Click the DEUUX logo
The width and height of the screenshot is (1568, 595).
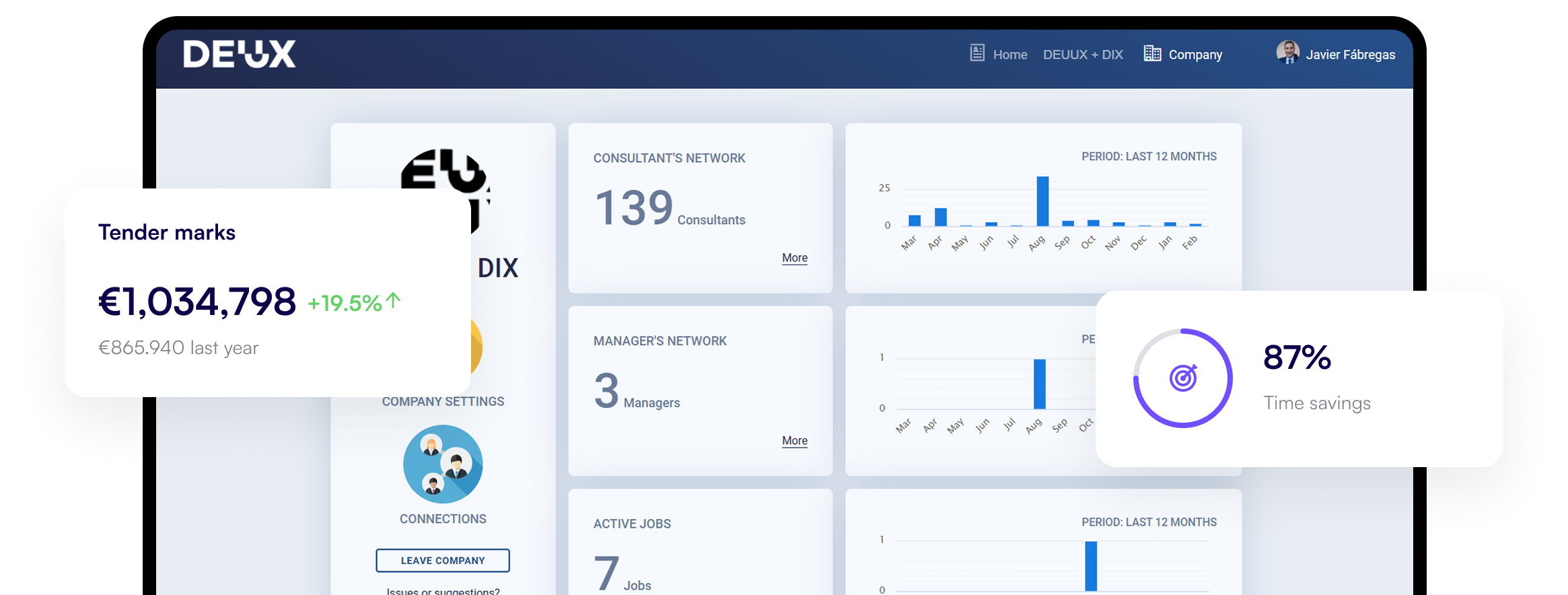(239, 54)
